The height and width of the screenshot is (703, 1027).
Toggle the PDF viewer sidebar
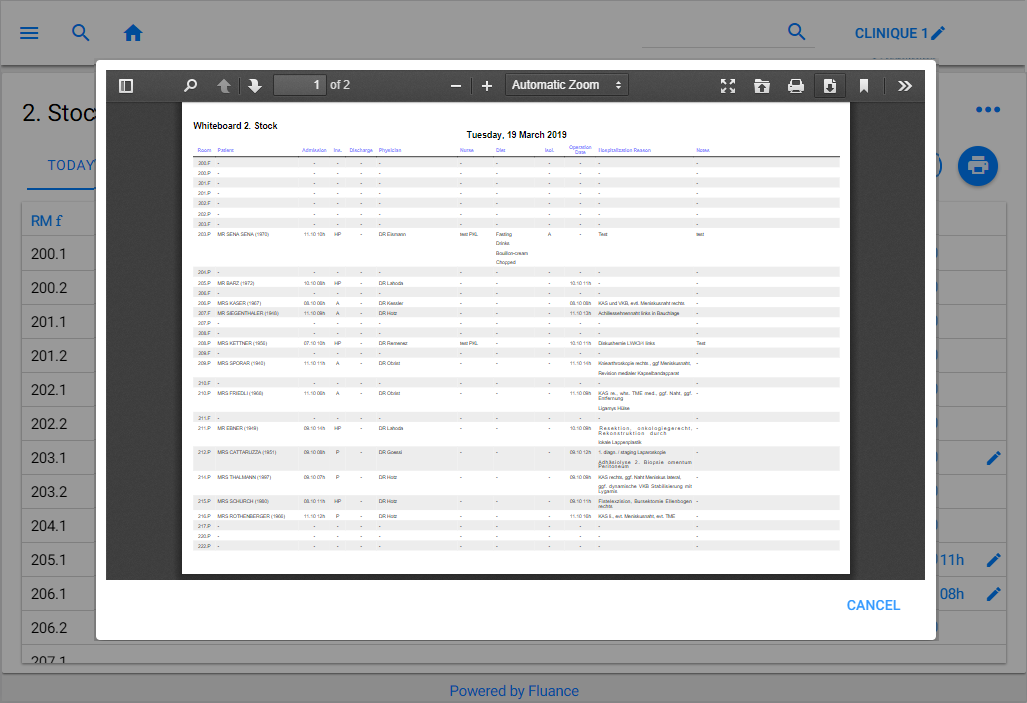tap(125, 86)
